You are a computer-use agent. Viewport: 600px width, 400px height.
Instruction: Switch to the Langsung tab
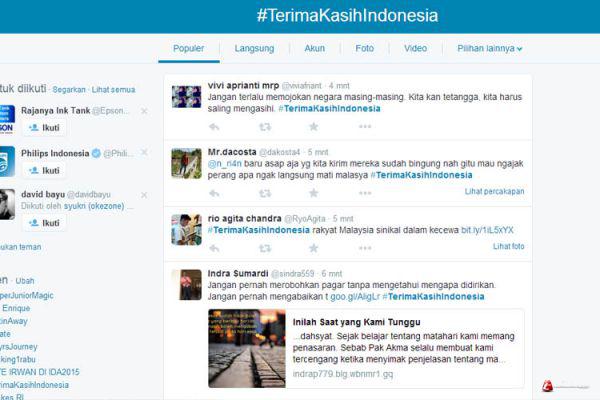pos(254,49)
